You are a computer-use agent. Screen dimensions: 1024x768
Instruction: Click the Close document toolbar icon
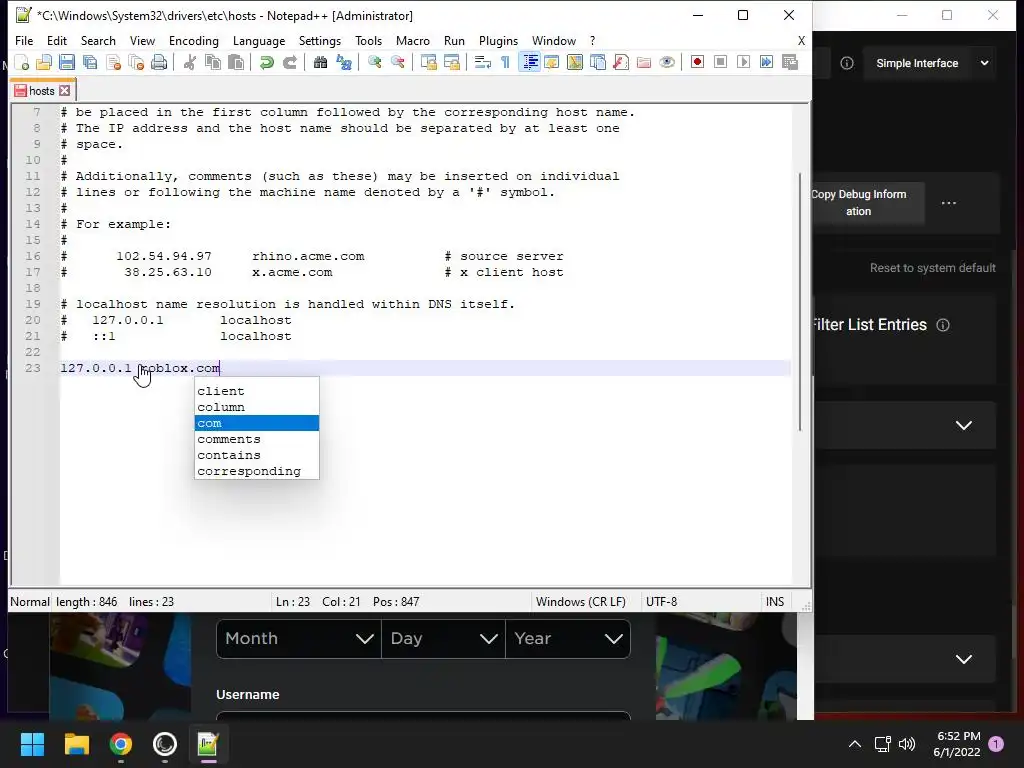(114, 63)
